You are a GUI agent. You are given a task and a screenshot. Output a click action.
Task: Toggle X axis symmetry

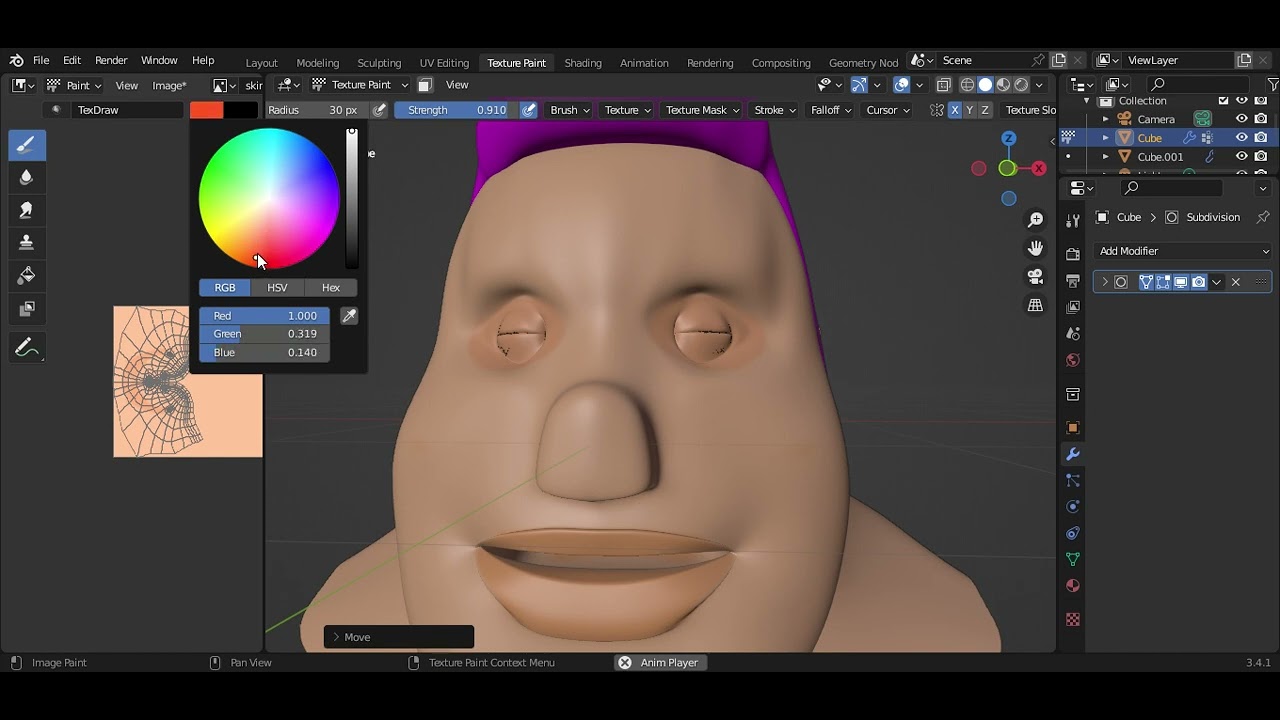point(955,110)
